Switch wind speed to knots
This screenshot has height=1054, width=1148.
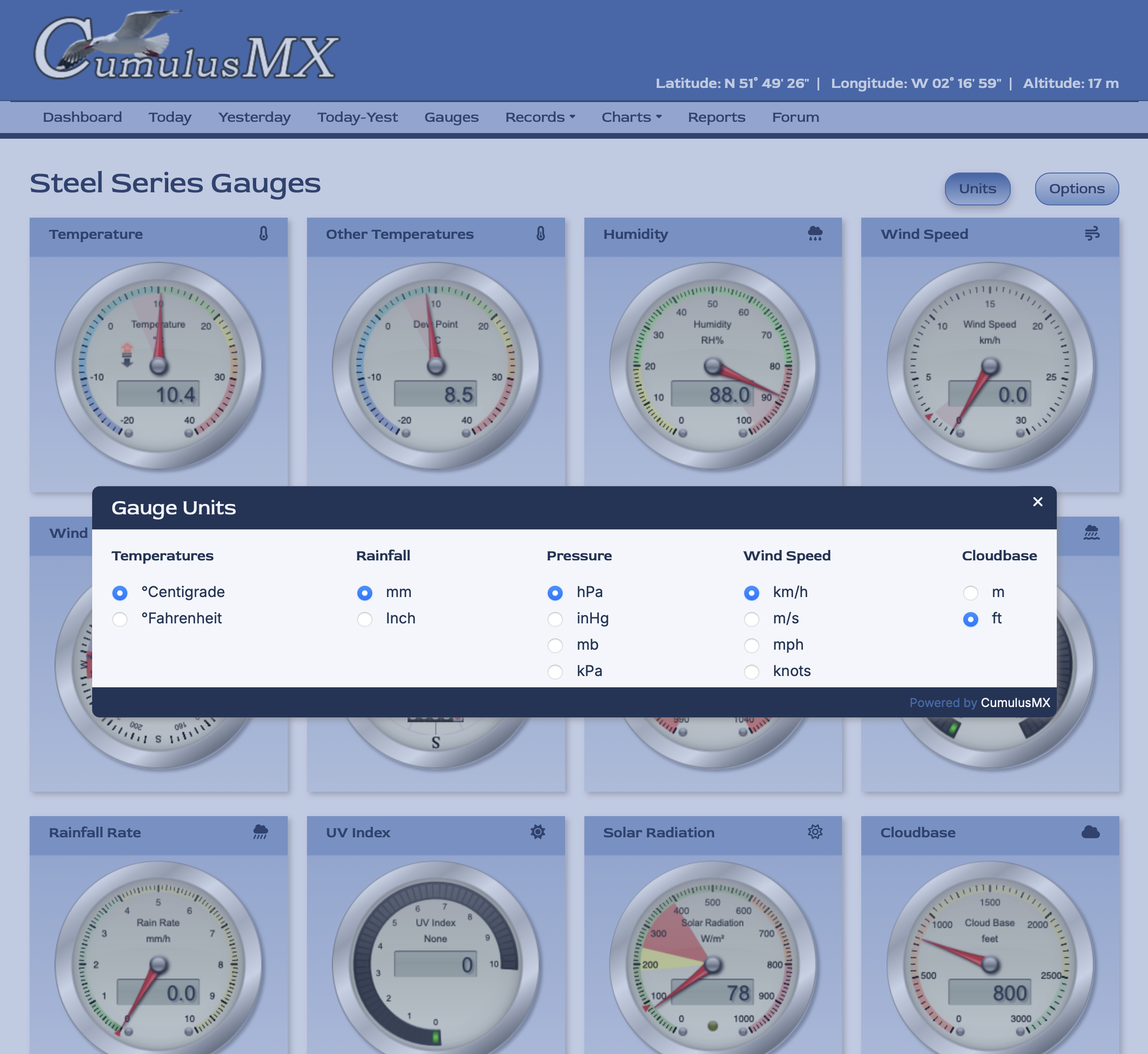pyautogui.click(x=751, y=671)
